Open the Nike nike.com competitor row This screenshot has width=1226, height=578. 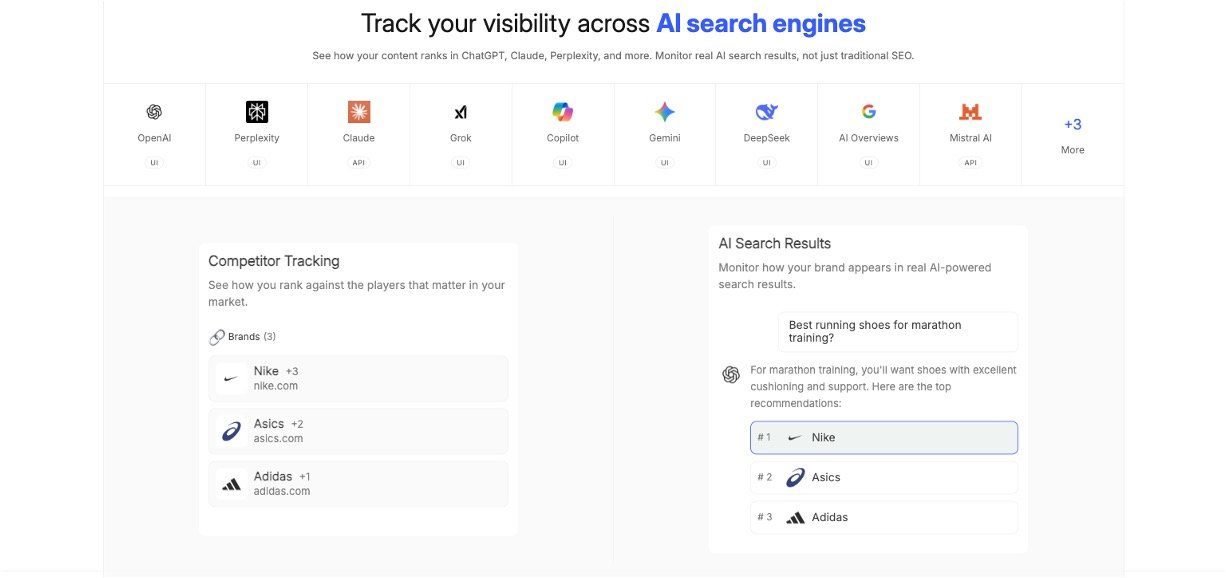pyautogui.click(x=358, y=378)
